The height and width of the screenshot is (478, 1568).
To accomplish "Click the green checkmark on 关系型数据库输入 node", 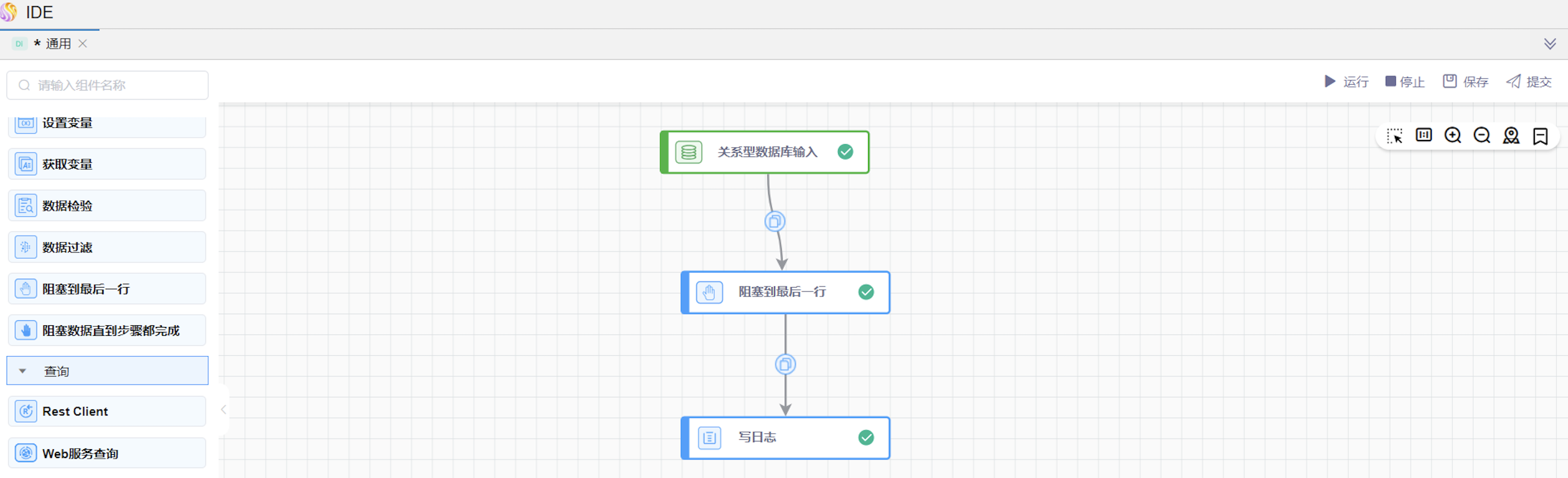I will pyautogui.click(x=845, y=152).
